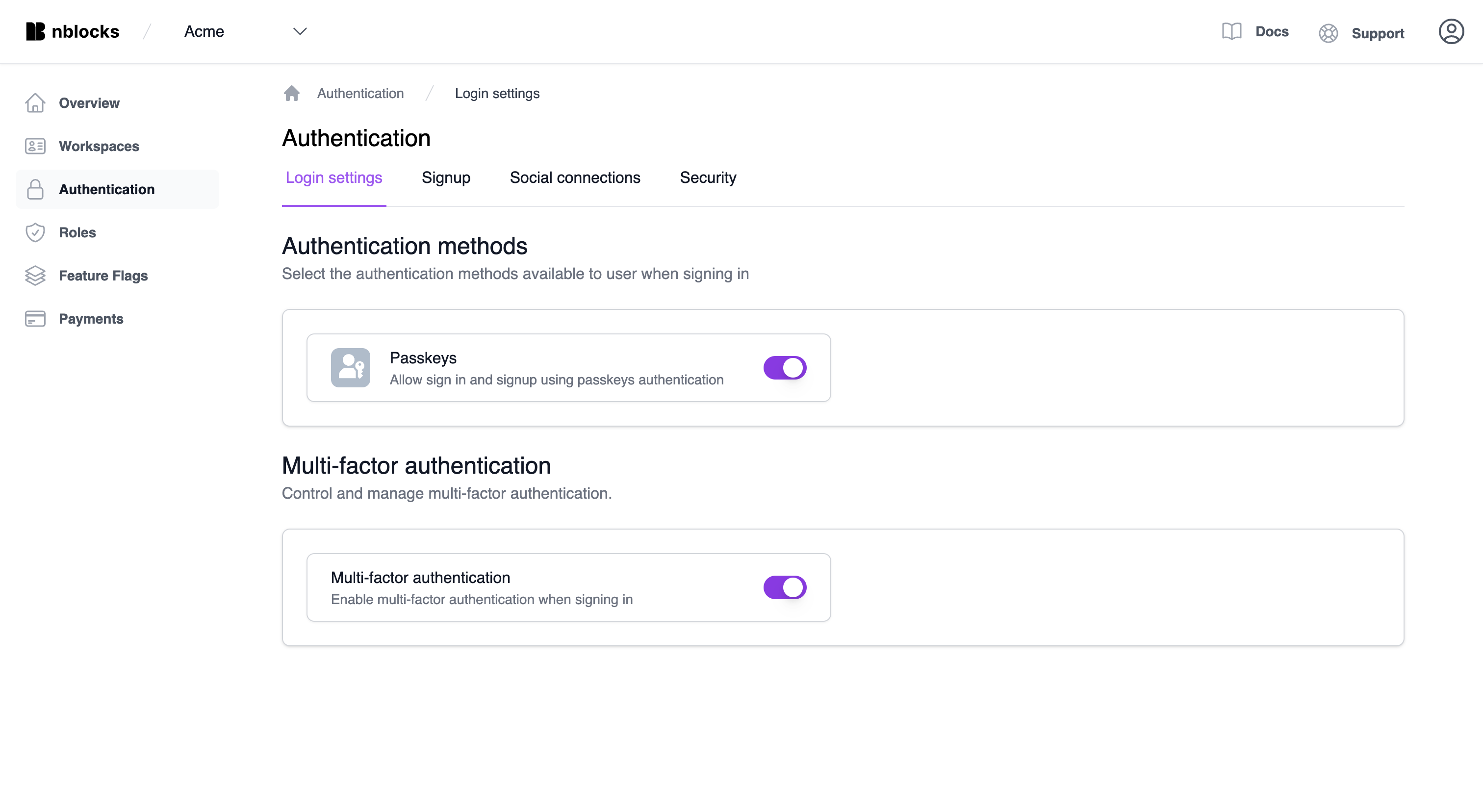Click the home breadcrumb icon

click(x=291, y=93)
